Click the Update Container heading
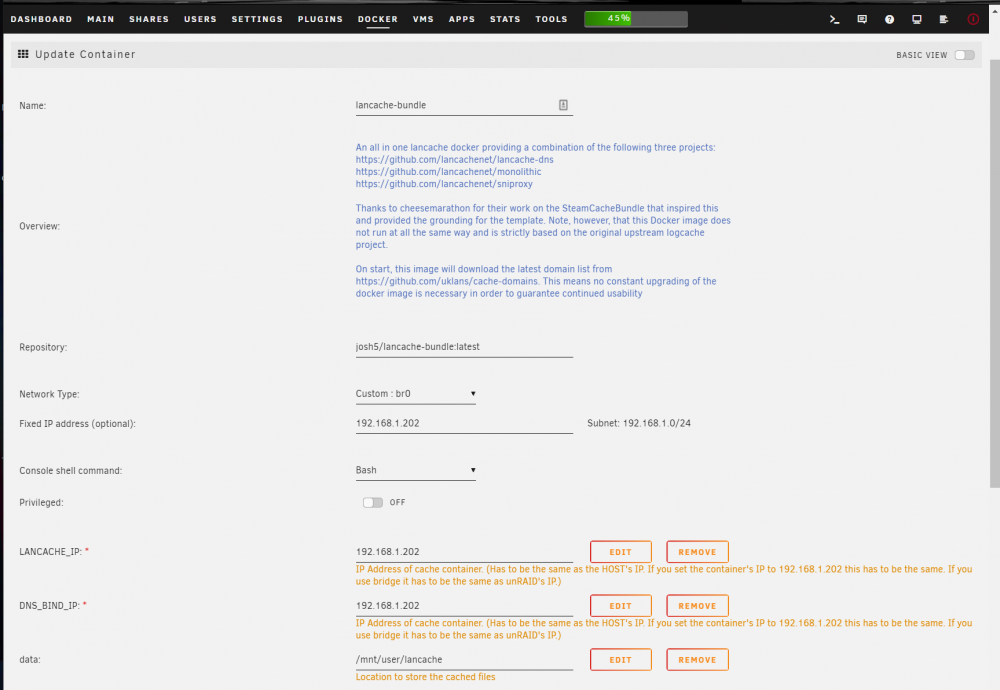The image size is (1000, 690). (85, 54)
